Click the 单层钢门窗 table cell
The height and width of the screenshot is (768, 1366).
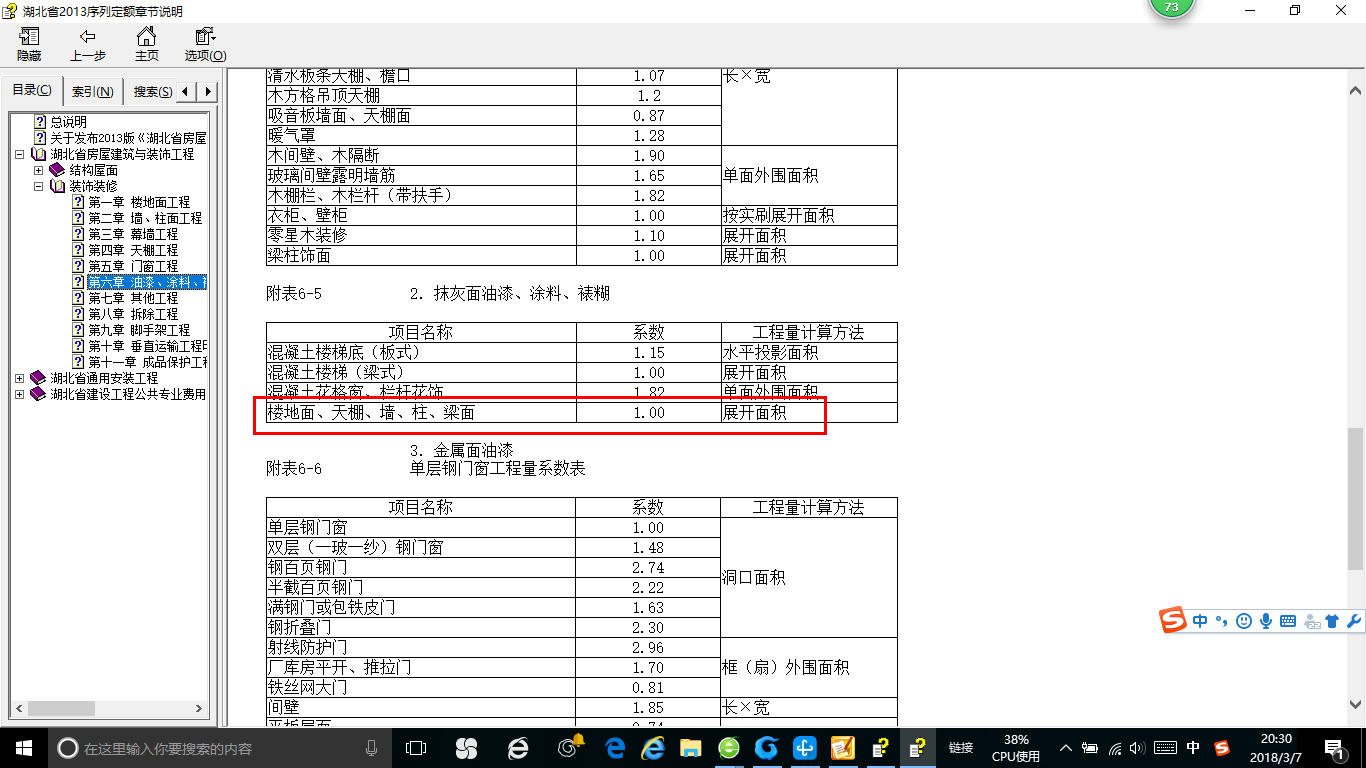tap(421, 527)
